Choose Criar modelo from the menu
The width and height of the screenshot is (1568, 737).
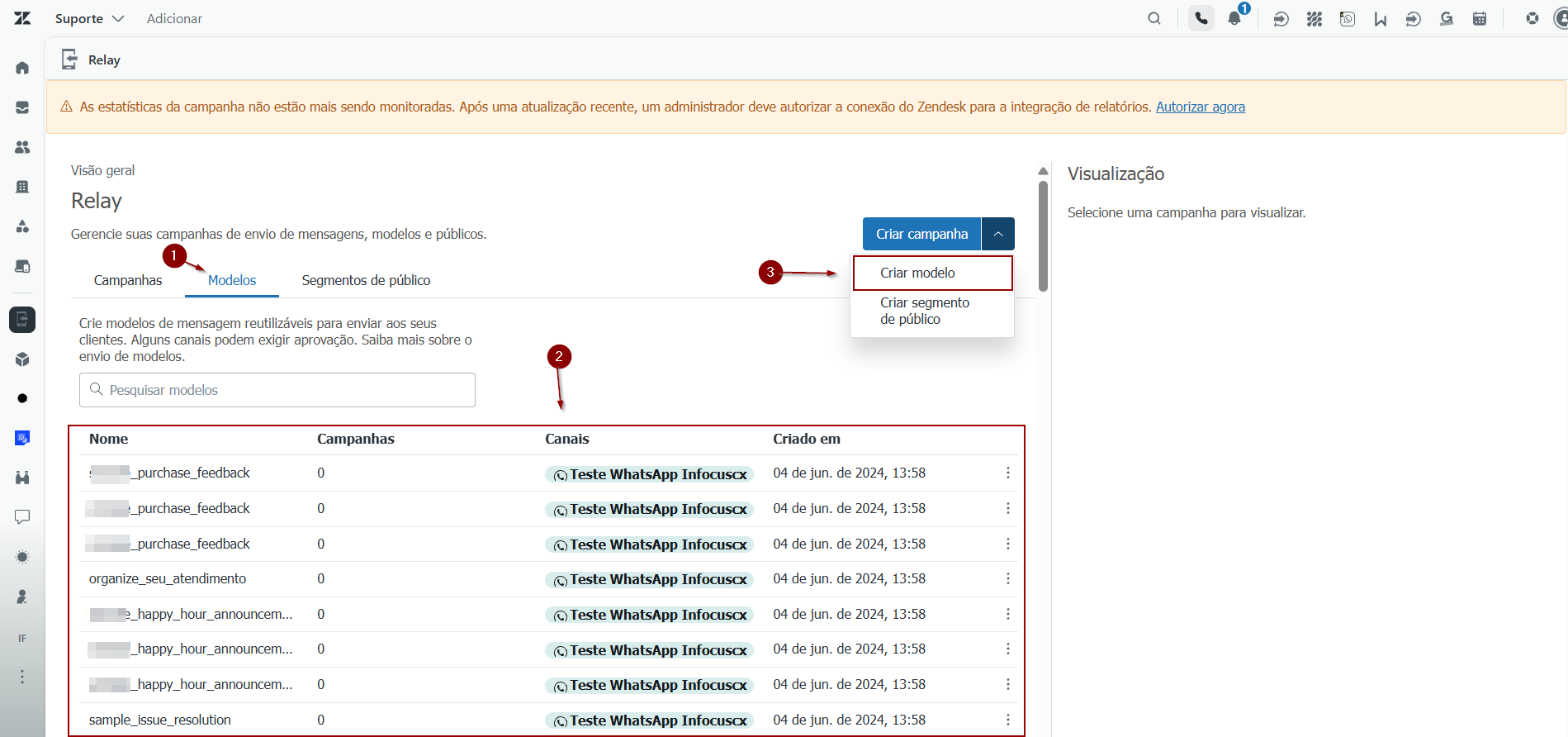[932, 273]
